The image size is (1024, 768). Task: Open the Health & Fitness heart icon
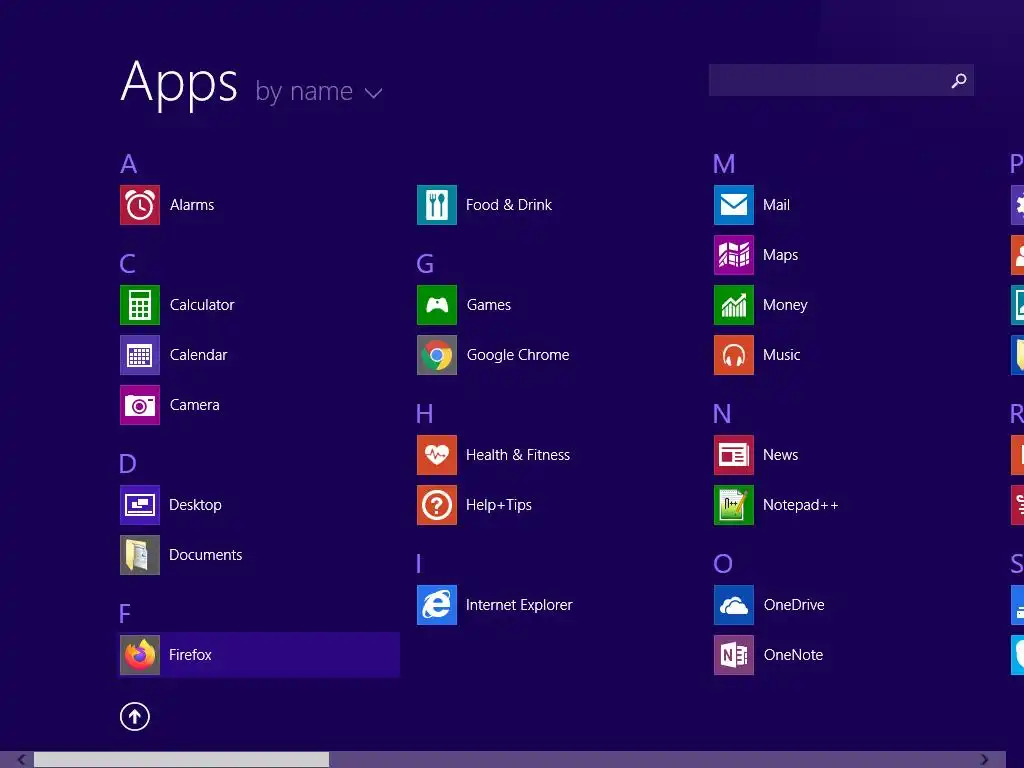click(437, 455)
